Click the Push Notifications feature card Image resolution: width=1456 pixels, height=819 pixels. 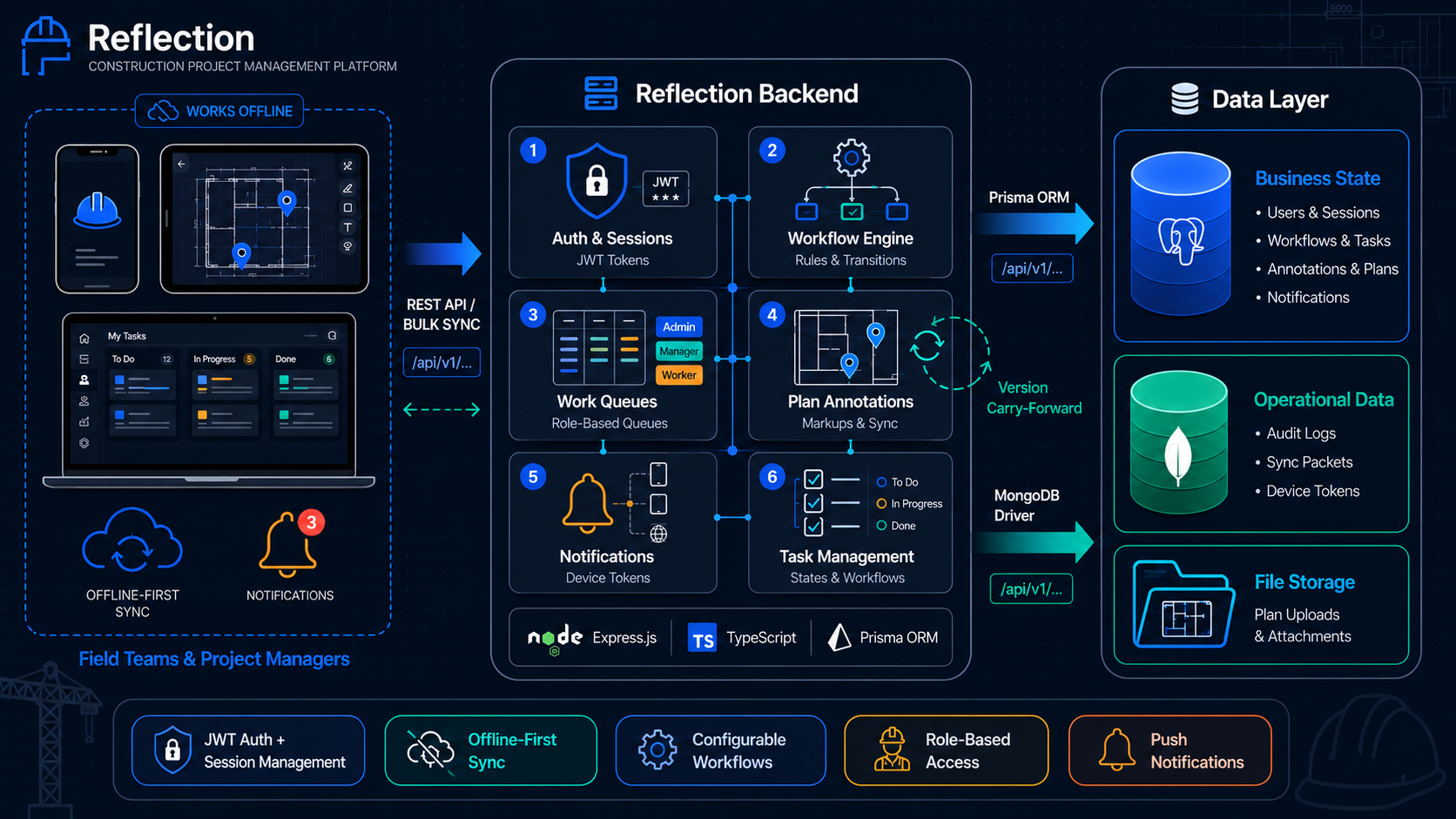(x=1170, y=750)
